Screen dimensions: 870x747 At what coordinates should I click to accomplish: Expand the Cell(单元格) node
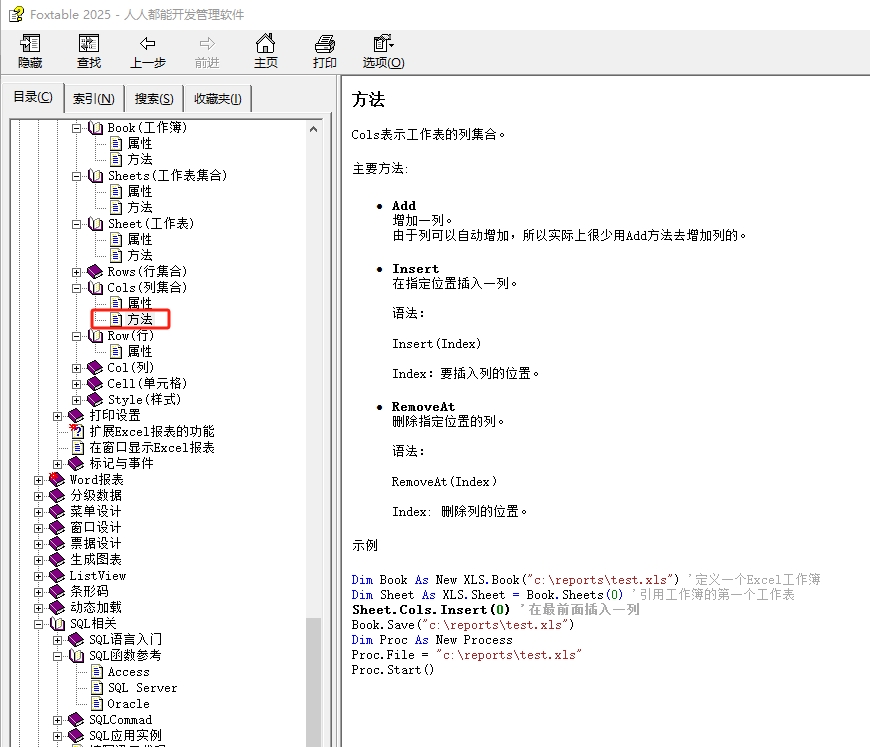77,384
